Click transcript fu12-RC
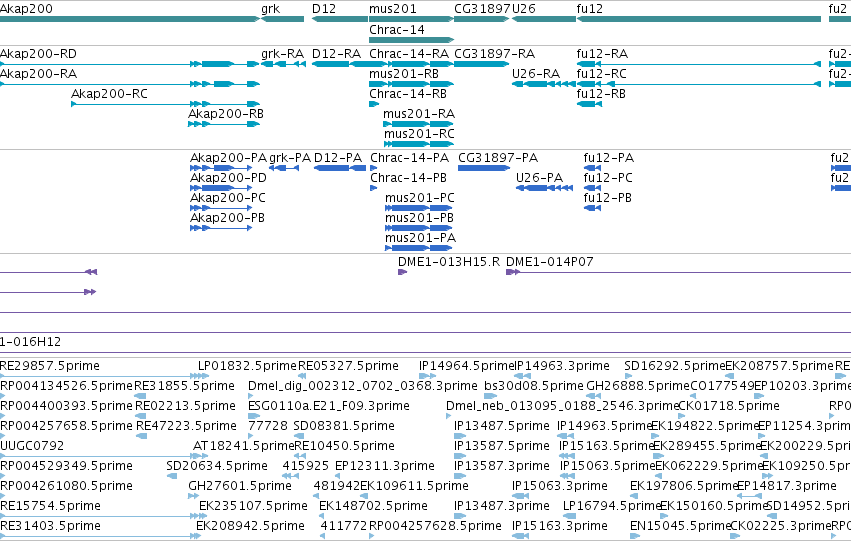 (601, 74)
